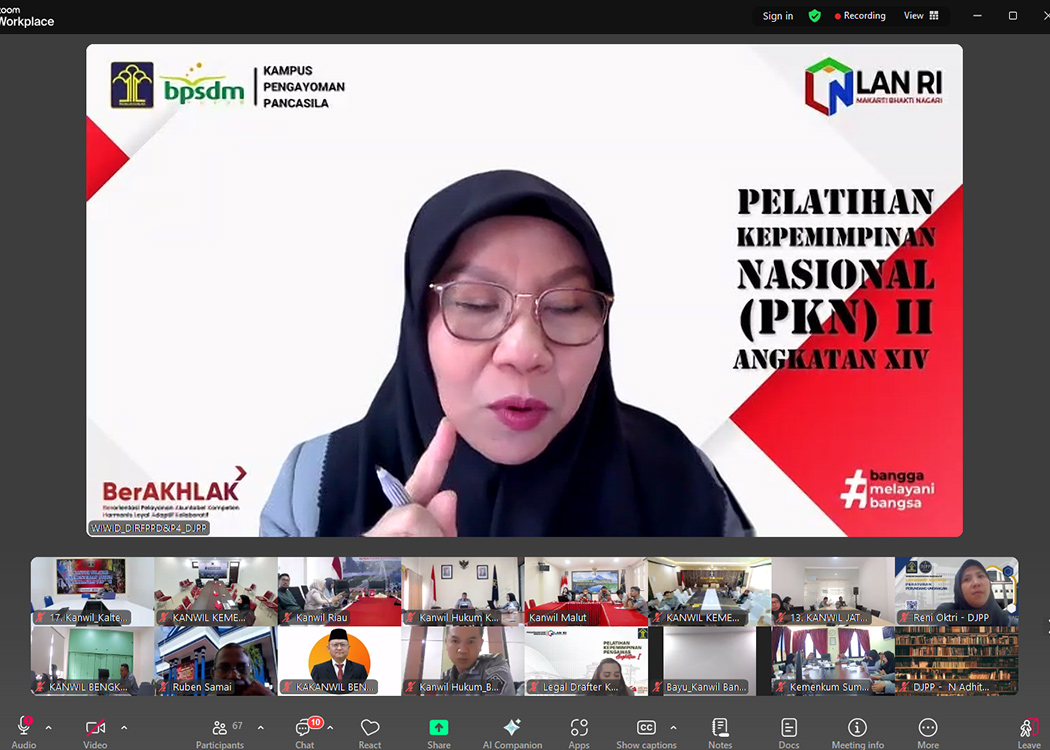1050x750 pixels.
Task: Open the Notes tool
Action: click(720, 730)
